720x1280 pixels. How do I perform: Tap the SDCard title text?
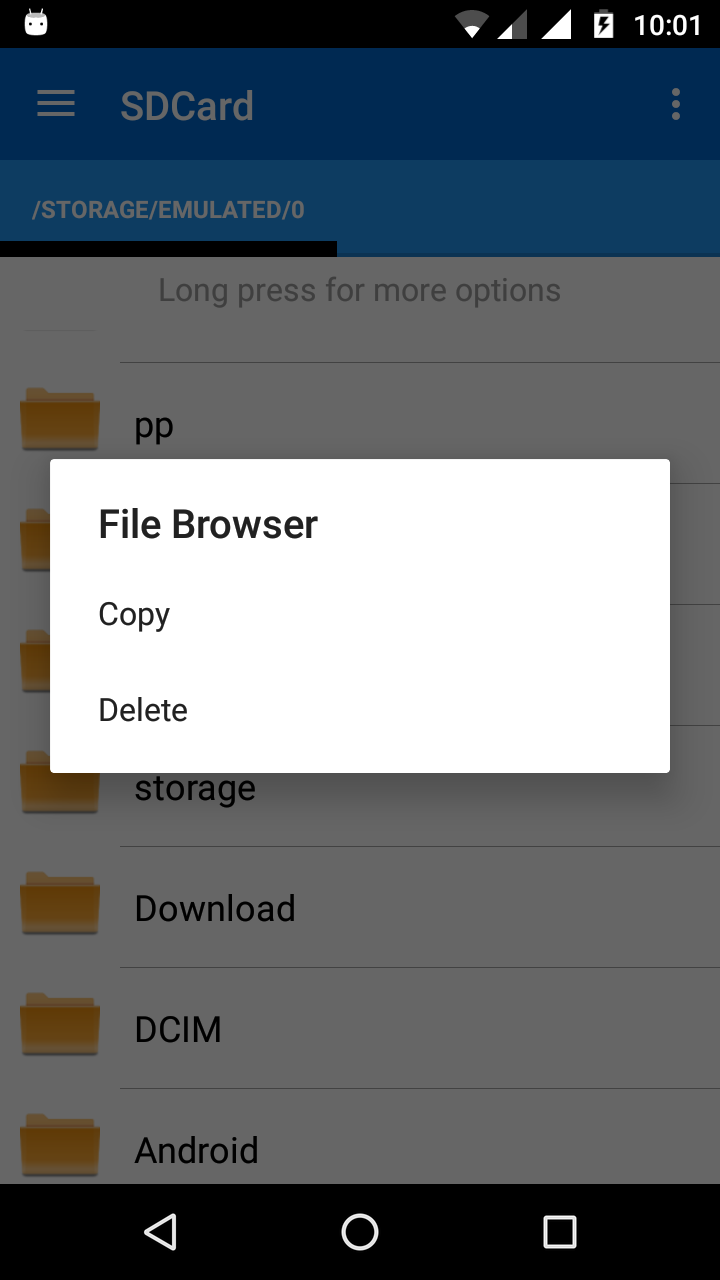tap(187, 105)
